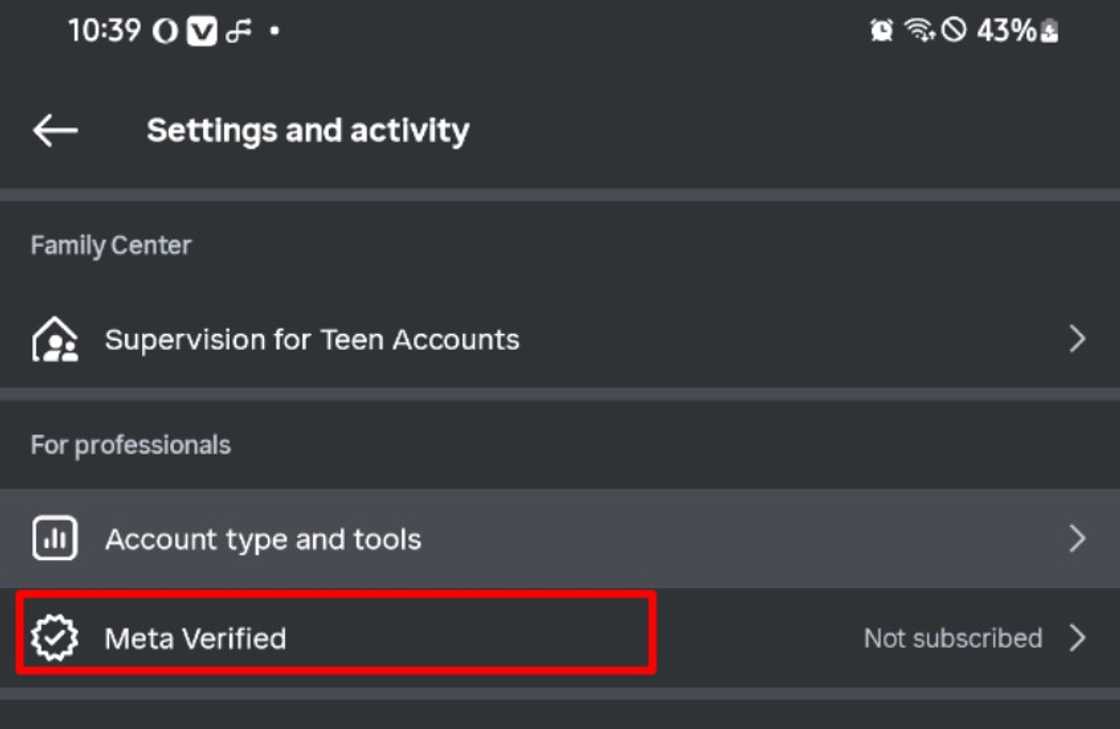
Task: Tap the Opera notification icon in status bar
Action: click(x=165, y=32)
